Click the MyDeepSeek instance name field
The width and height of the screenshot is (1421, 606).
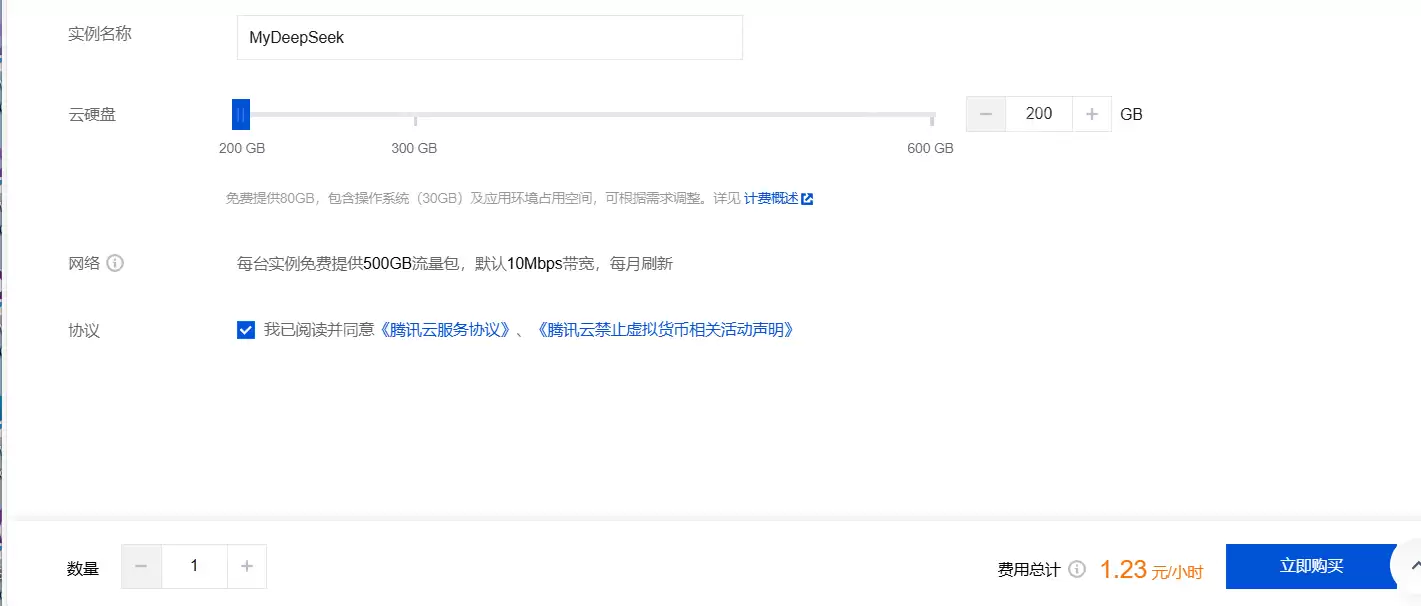489,37
